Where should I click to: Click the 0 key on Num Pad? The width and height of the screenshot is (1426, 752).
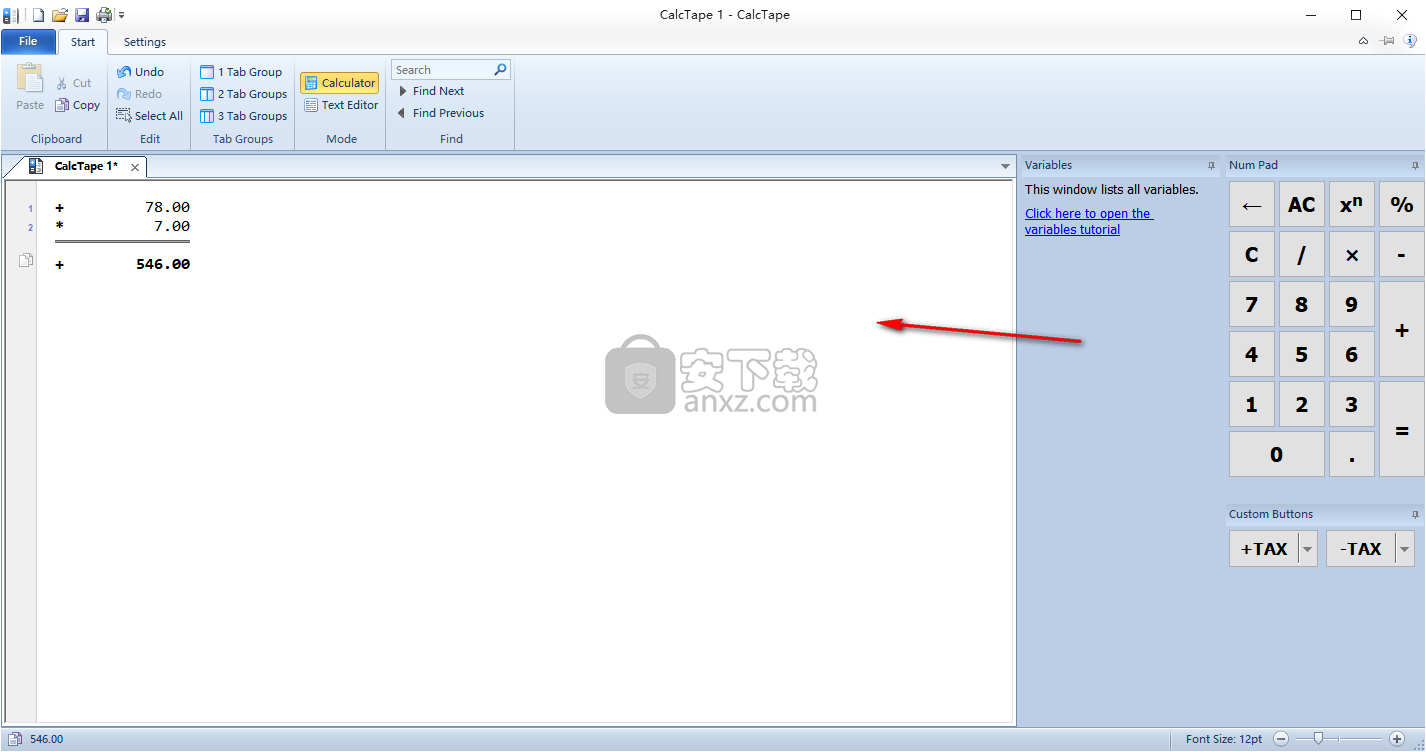click(1276, 454)
